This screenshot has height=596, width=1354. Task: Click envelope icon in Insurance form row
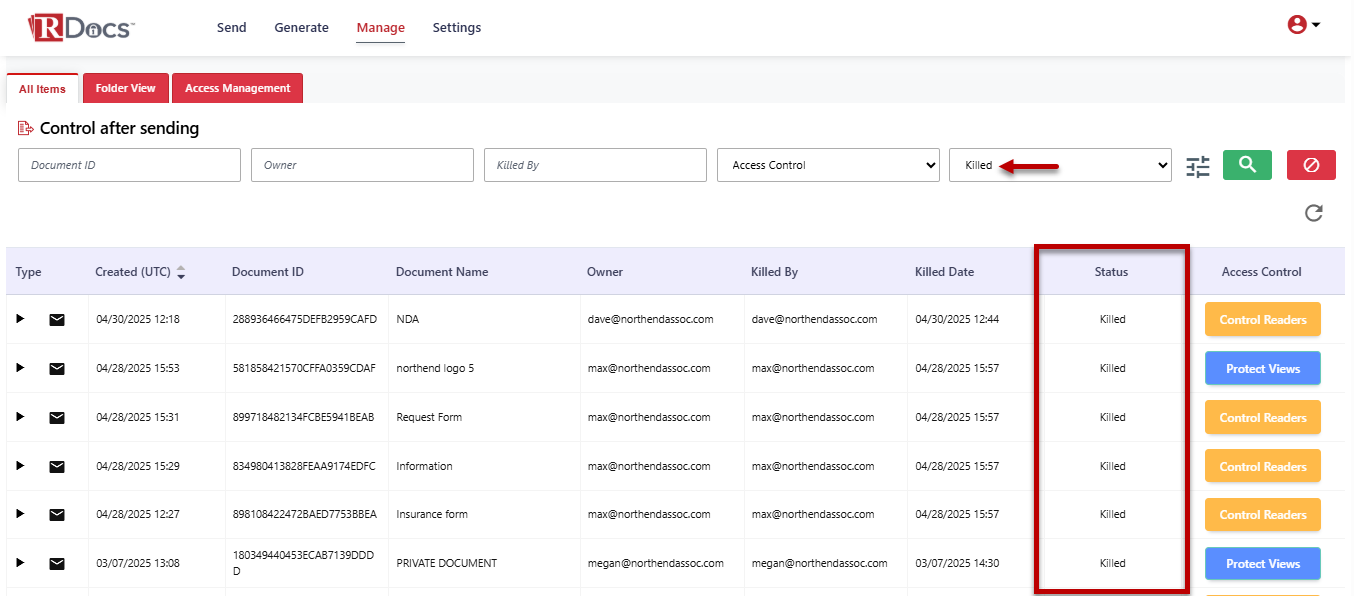pyautogui.click(x=57, y=515)
